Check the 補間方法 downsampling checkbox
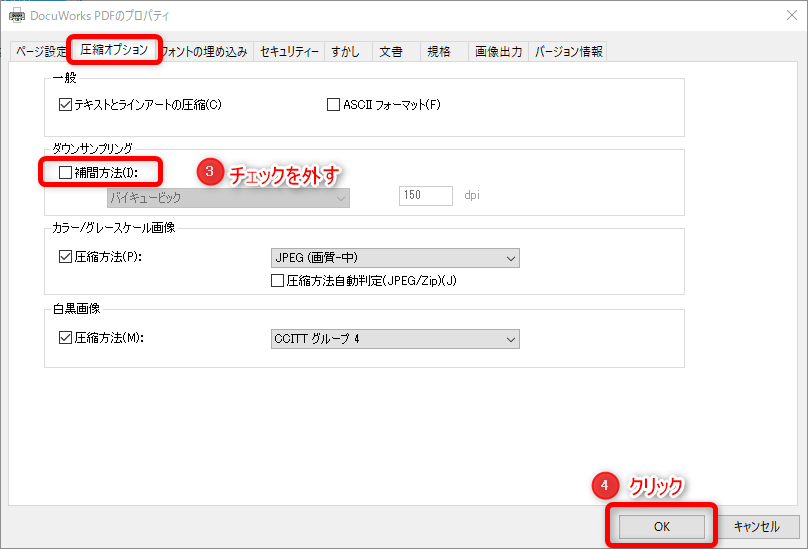 (66, 172)
